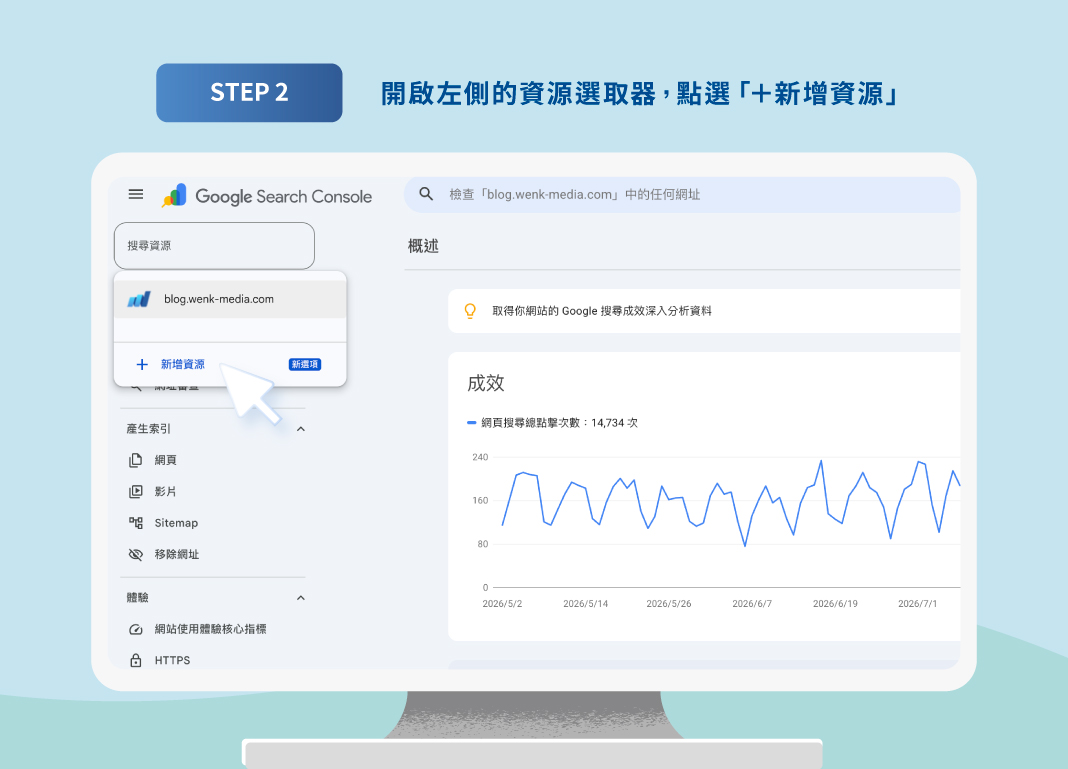This screenshot has height=769, width=1068.
Task: Click the 240 y-axis value
Action: click(480, 457)
